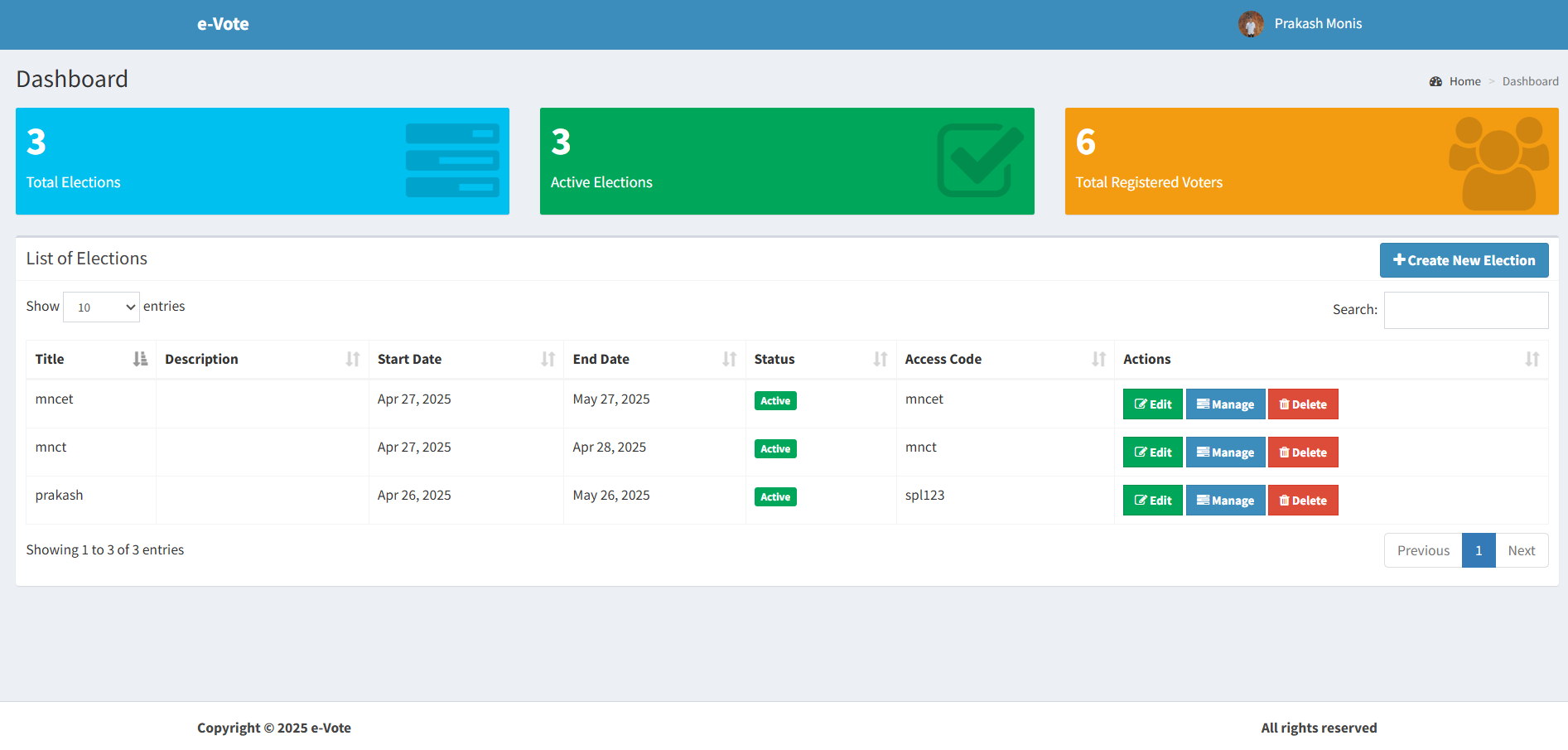The image size is (1568, 750).
Task: Edit the mncet election
Action: pos(1152,404)
